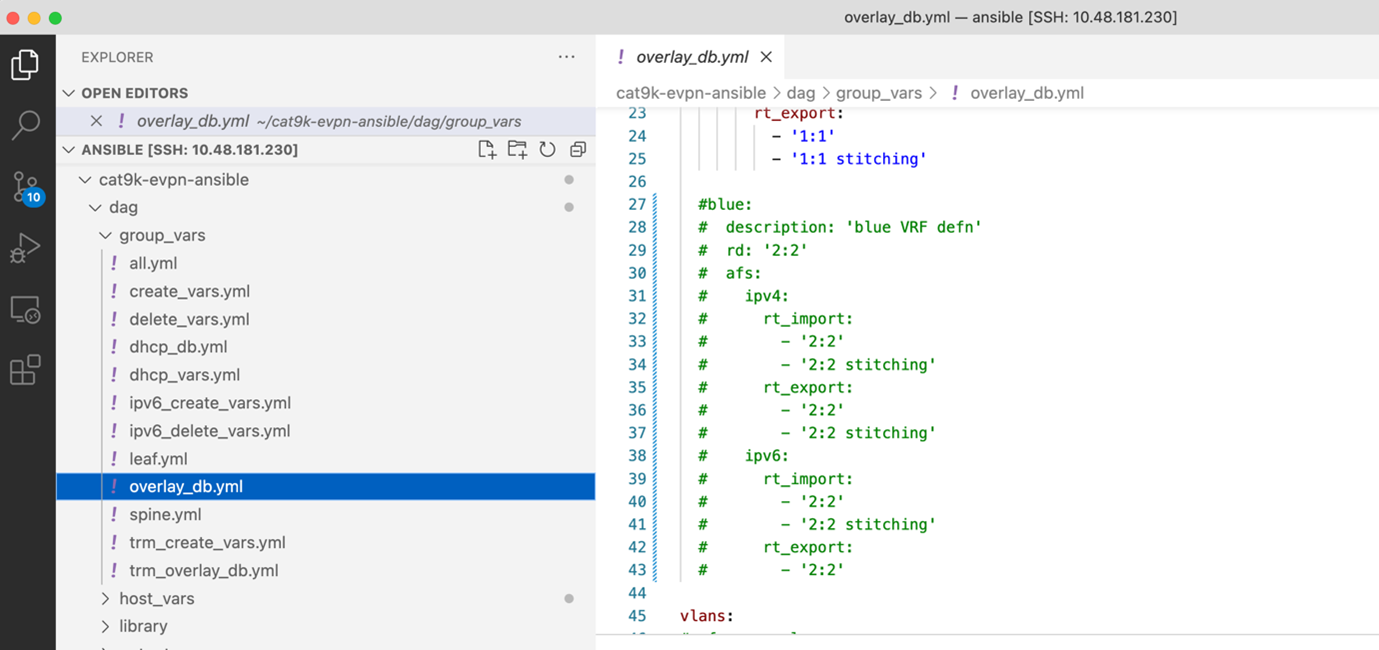
Task: Open the Search view icon
Action: pos(25,125)
